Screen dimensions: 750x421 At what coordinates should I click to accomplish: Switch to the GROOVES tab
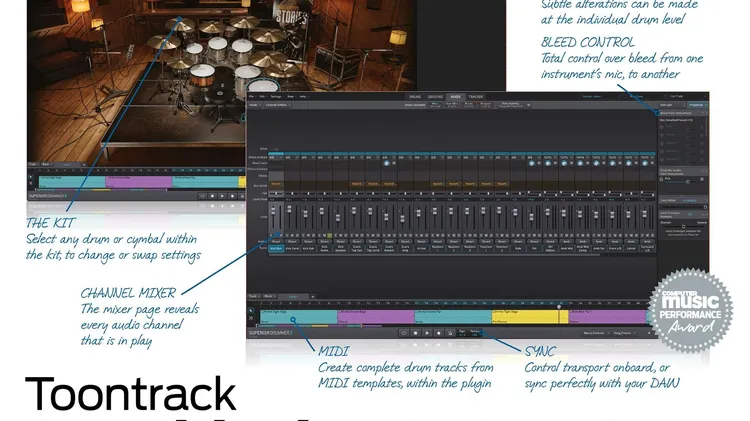pos(435,97)
